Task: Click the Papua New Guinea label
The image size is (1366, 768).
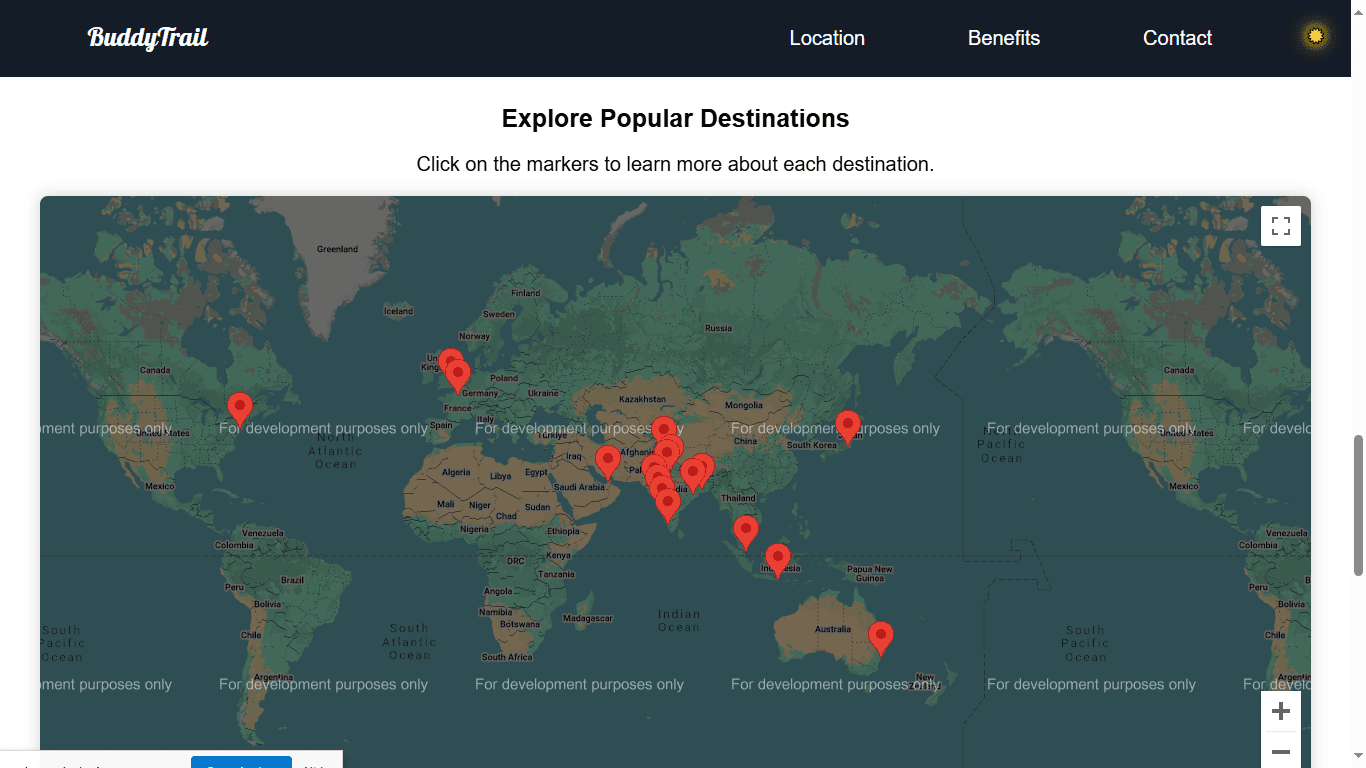Action: click(x=870, y=574)
